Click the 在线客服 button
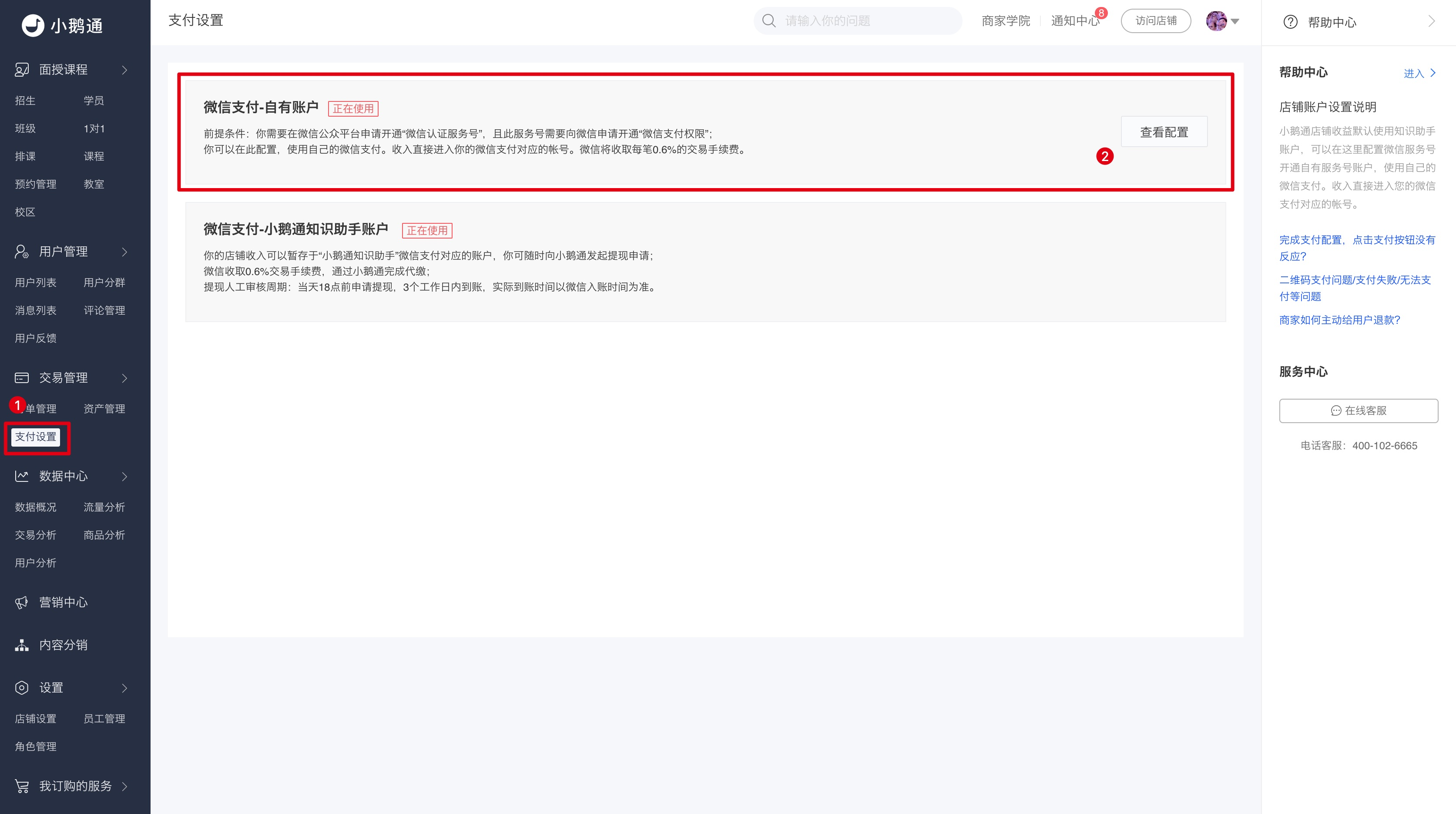 1358,411
